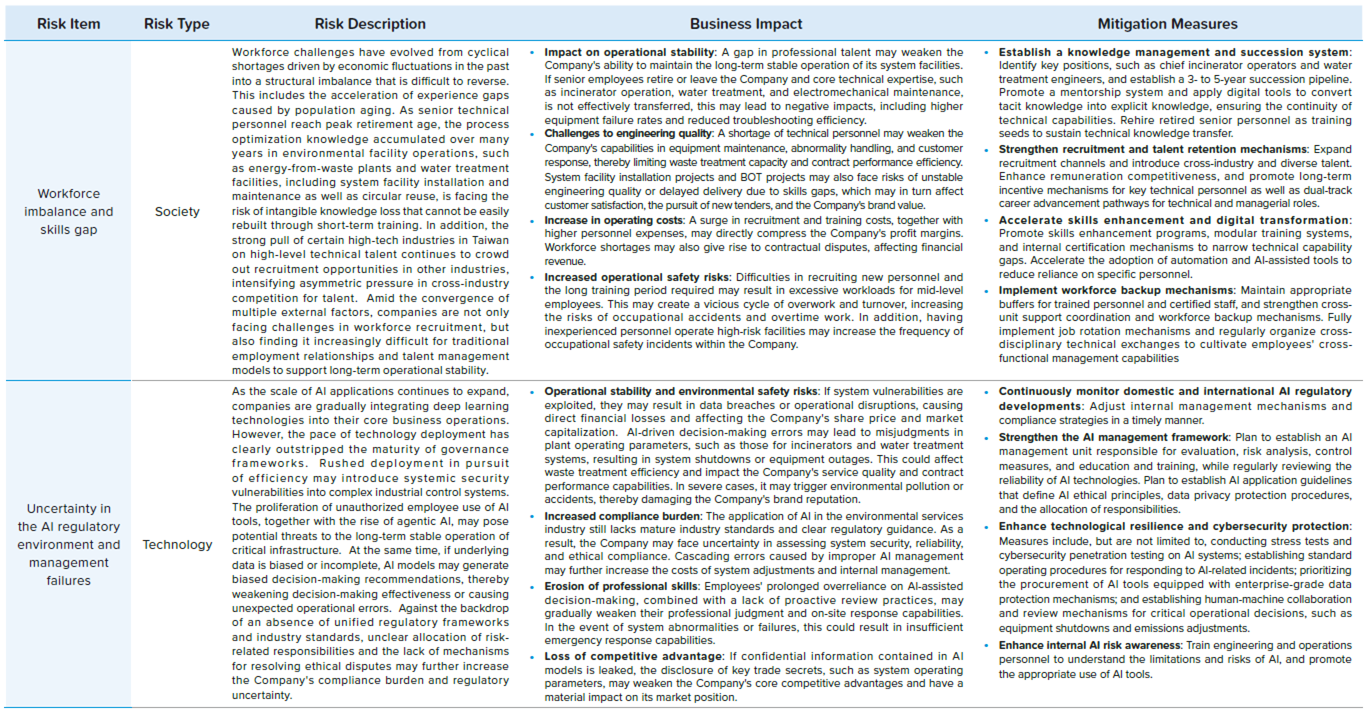Select the AI regulatory uncertainty risk item cell
This screenshot has width=1371, height=714.
click(x=69, y=545)
